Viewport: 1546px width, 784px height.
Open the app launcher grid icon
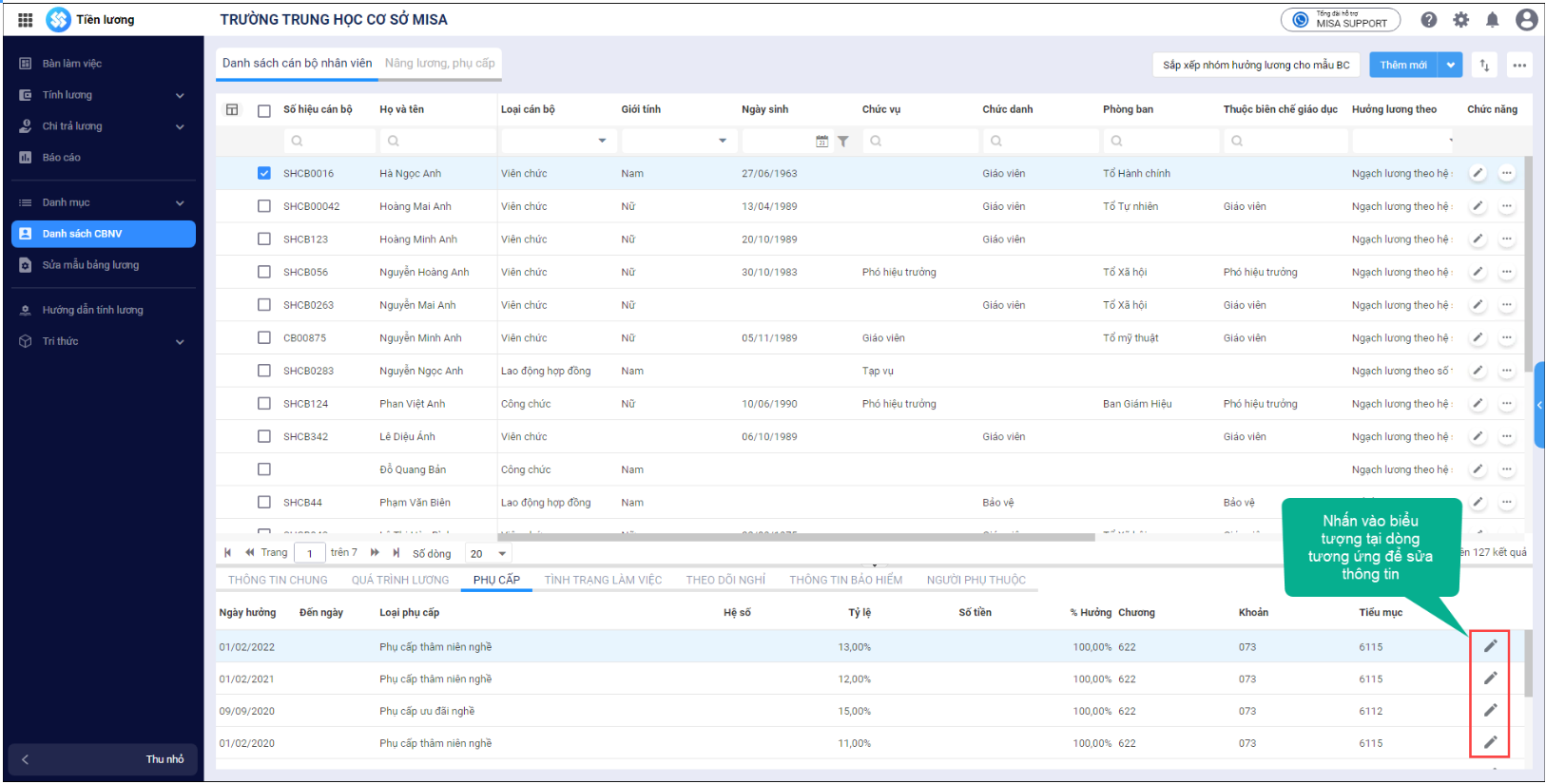pyautogui.click(x=26, y=20)
